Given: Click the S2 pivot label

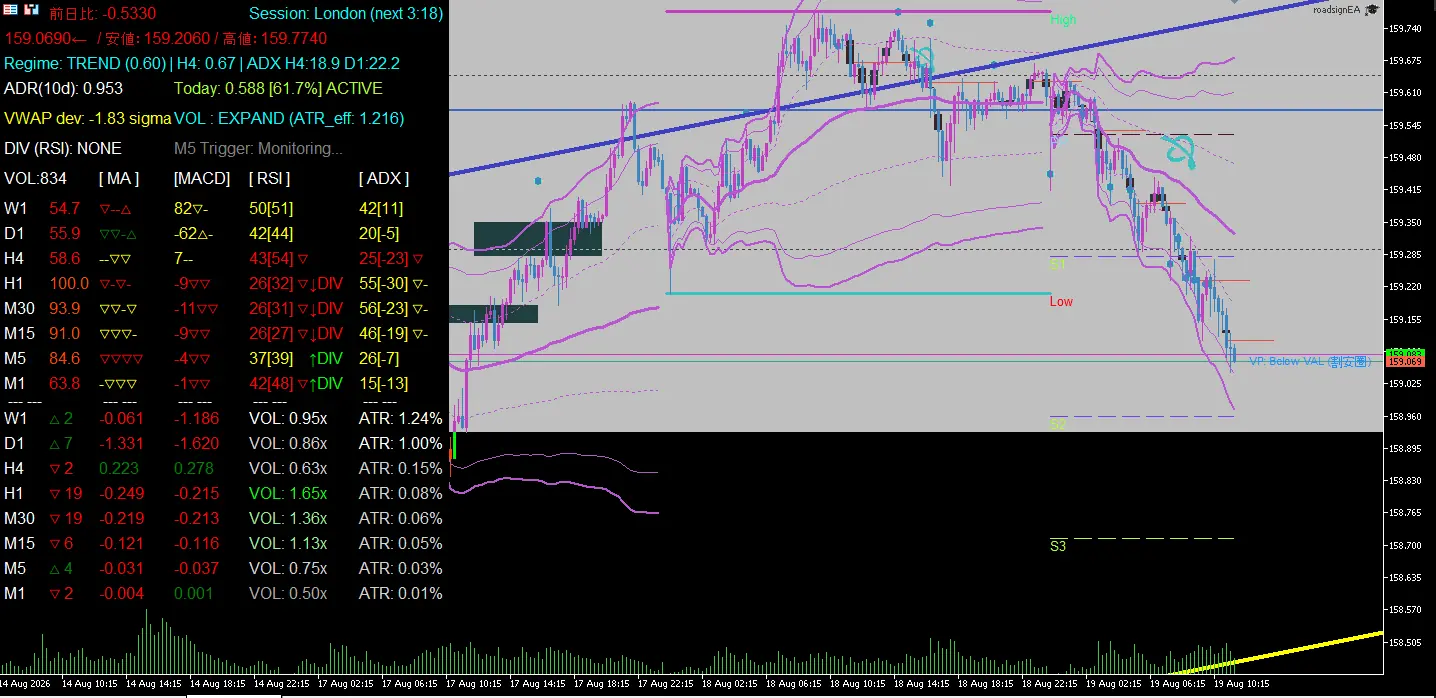Looking at the screenshot, I should pos(1057,425).
